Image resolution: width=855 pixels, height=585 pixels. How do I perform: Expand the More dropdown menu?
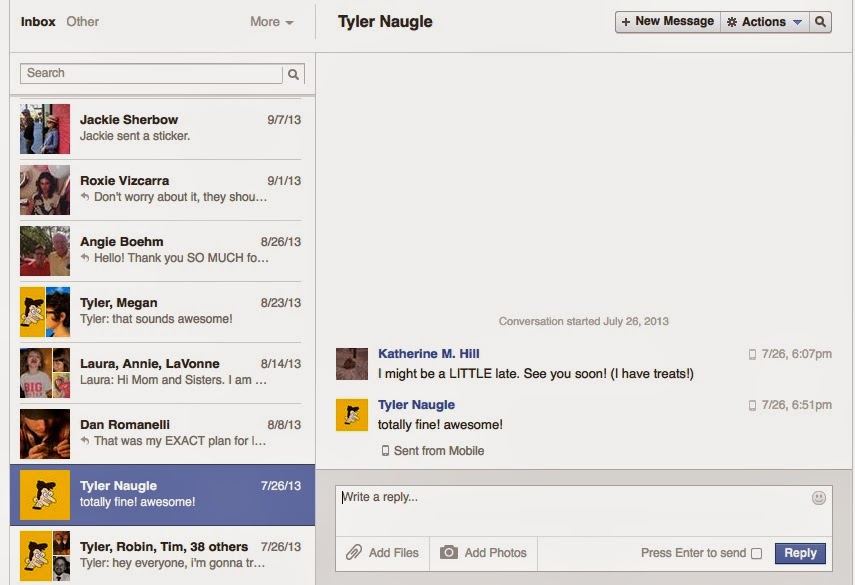[x=272, y=22]
